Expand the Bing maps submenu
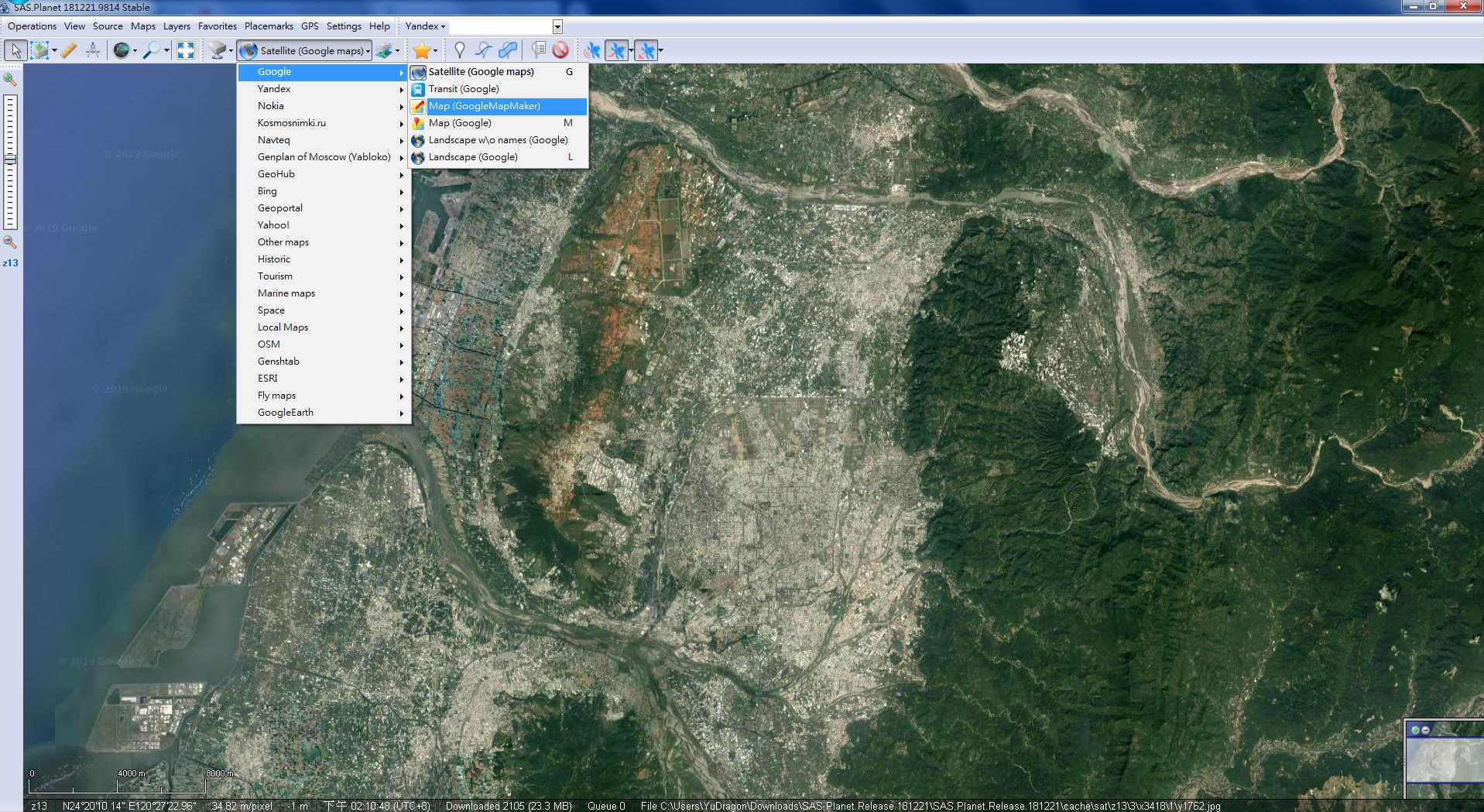 [x=324, y=191]
